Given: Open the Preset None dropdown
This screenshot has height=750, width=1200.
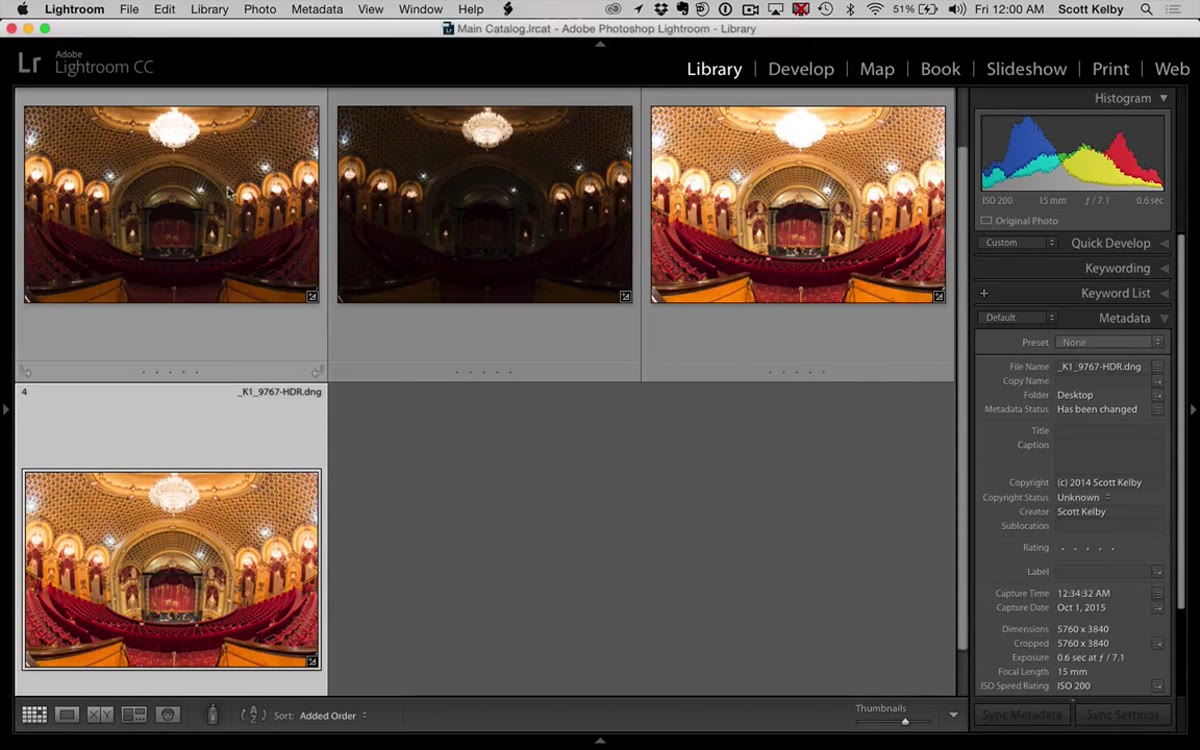Looking at the screenshot, I should (x=1109, y=342).
